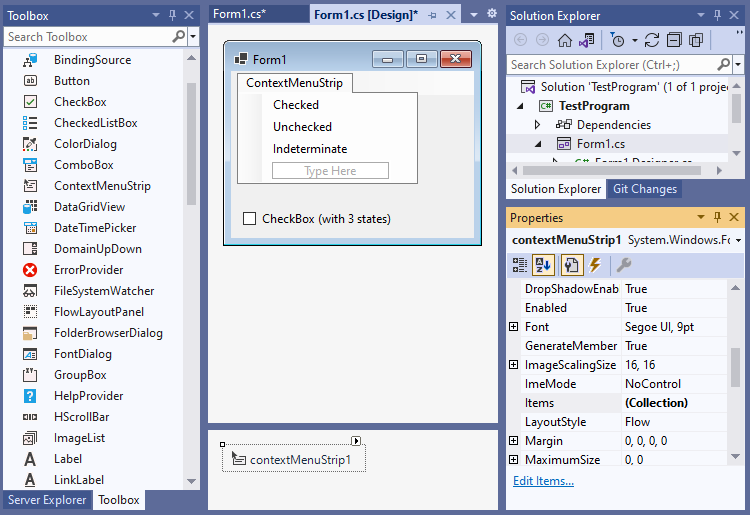Pick the Button control icon in Toolbox

pyautogui.click(x=30, y=81)
